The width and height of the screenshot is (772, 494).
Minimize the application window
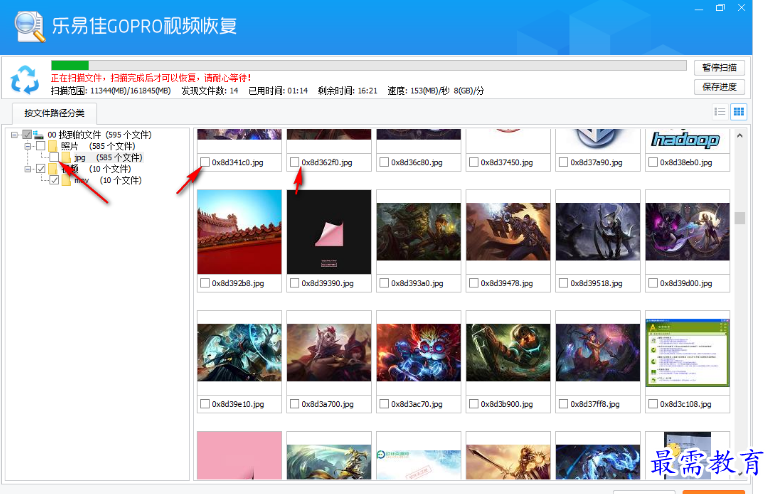(699, 8)
